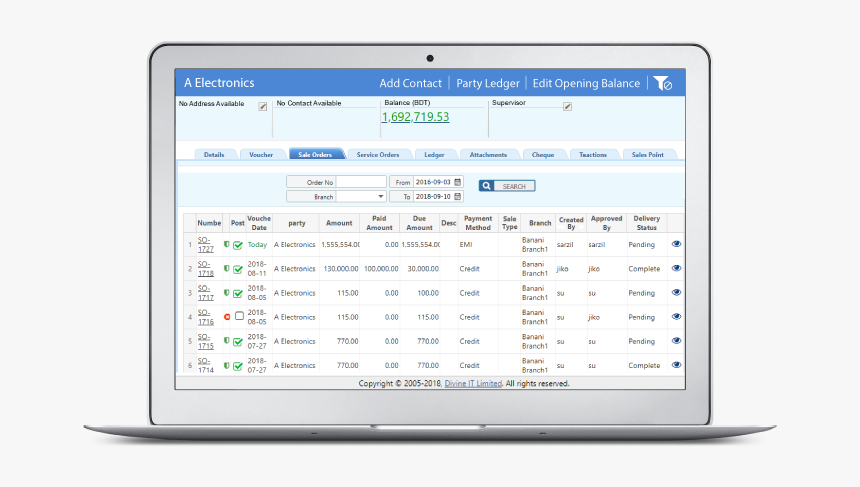Click red status icon for SO-1716
The width and height of the screenshot is (860, 487).
tap(227, 317)
